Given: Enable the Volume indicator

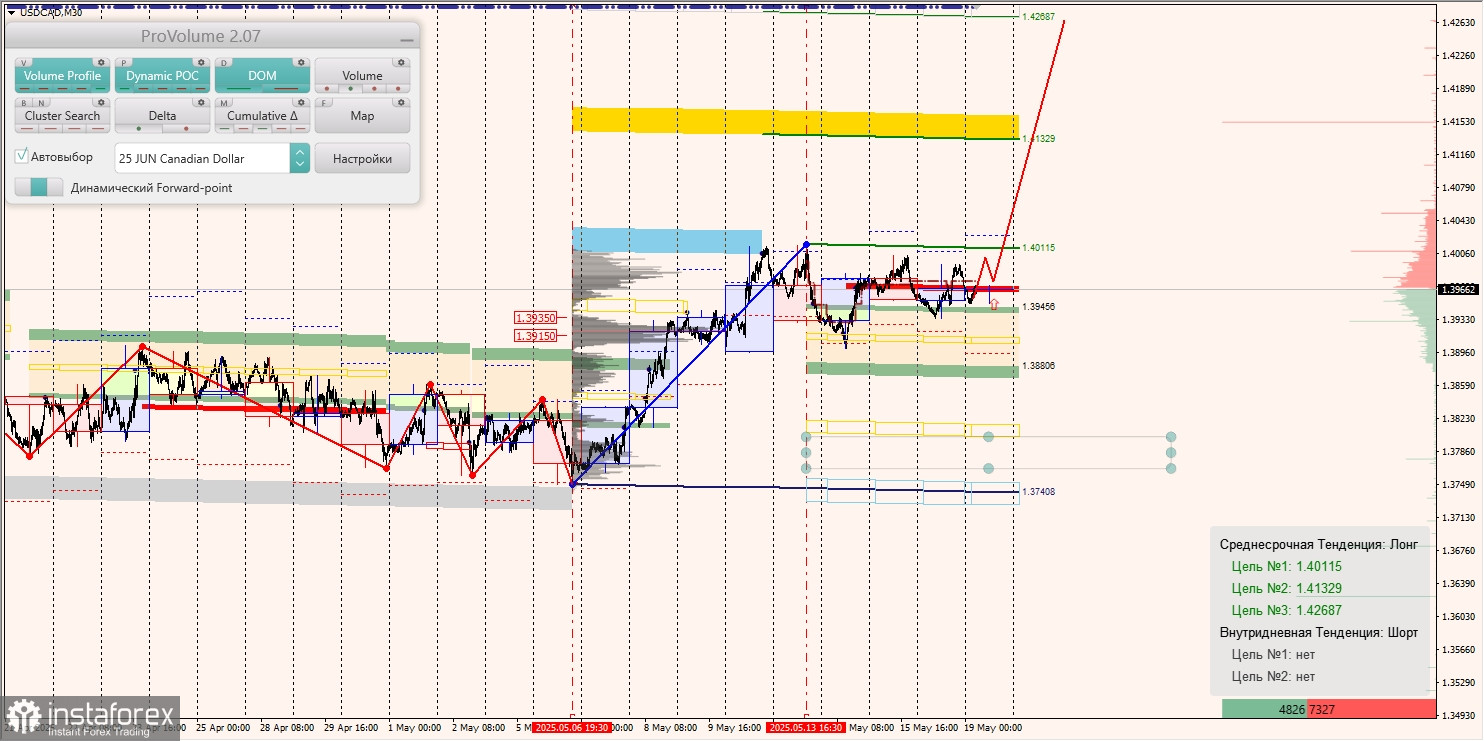Looking at the screenshot, I should [362, 75].
